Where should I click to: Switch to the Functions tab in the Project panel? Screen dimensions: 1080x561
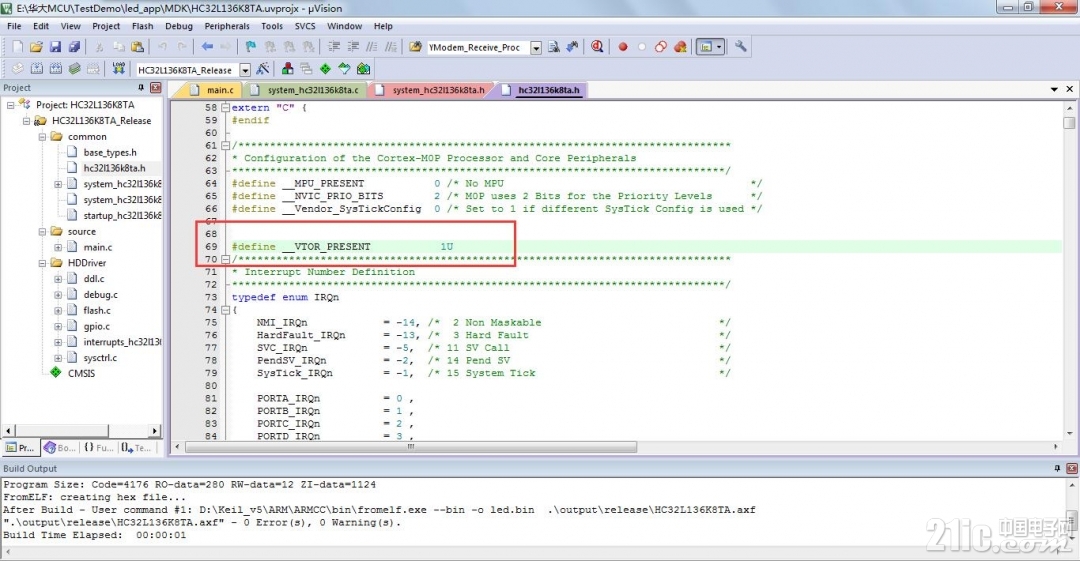pos(98,448)
